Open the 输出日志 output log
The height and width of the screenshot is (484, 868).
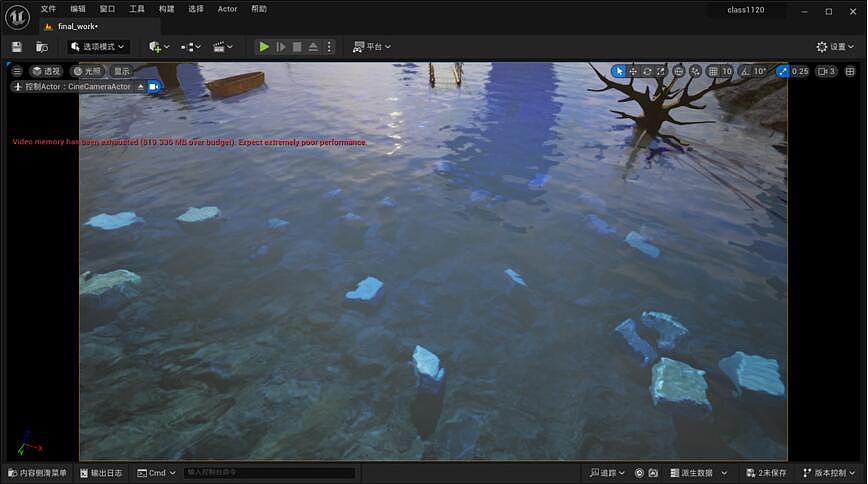(x=101, y=473)
